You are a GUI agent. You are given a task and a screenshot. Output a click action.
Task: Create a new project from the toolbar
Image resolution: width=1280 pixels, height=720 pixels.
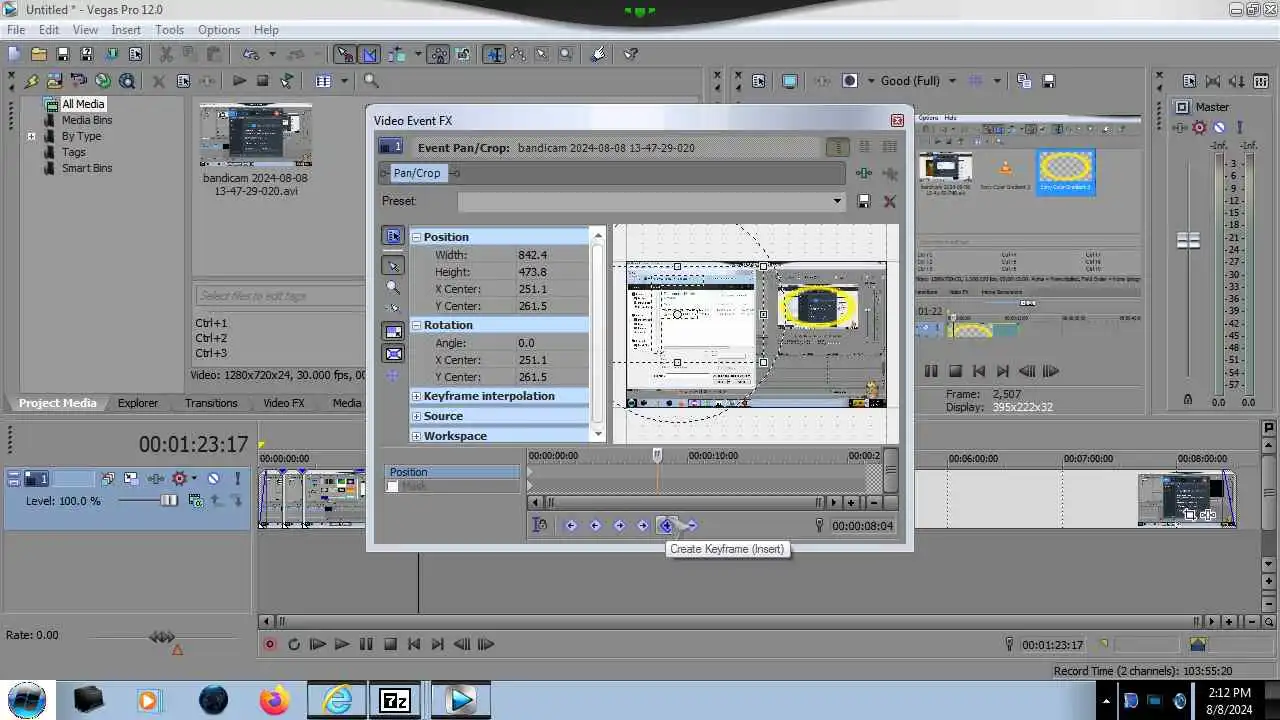16,54
